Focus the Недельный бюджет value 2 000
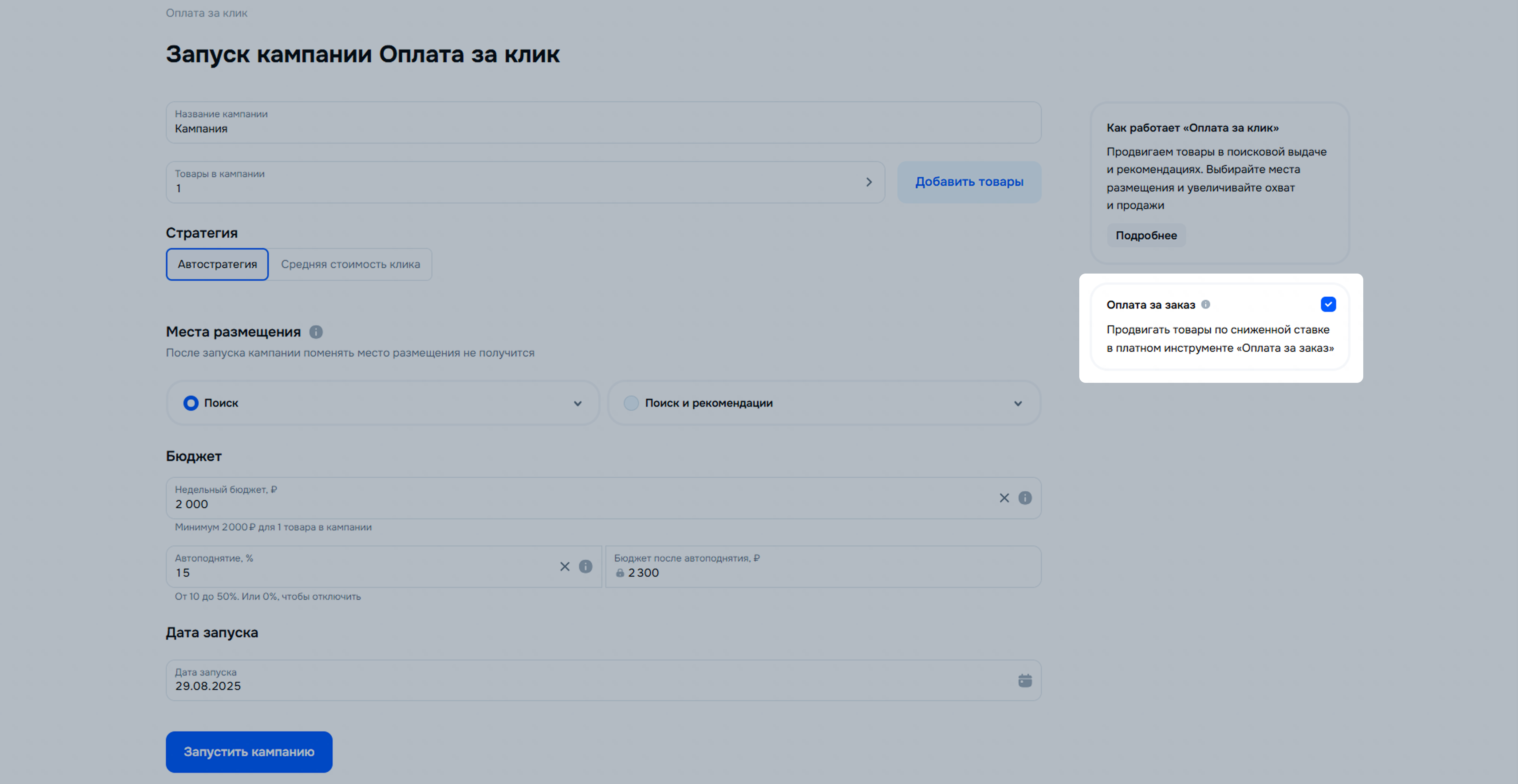Screen dimensions: 1518x784 point(191,504)
